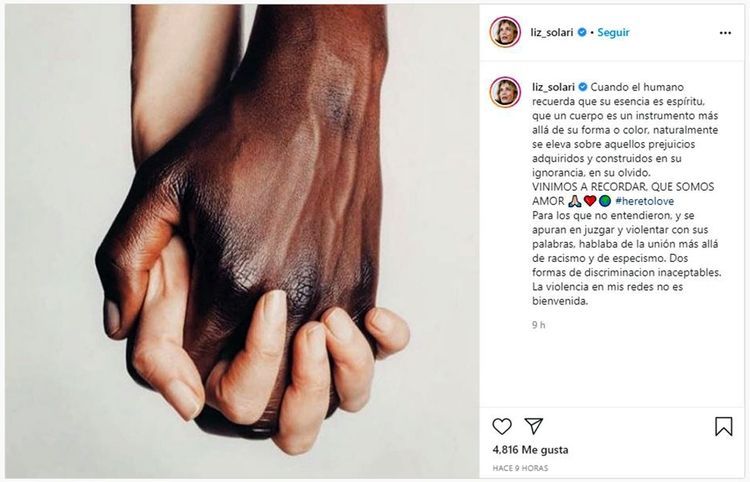Open the three-dot more options menu
Viewport: 750px width, 482px height.
tap(725, 33)
